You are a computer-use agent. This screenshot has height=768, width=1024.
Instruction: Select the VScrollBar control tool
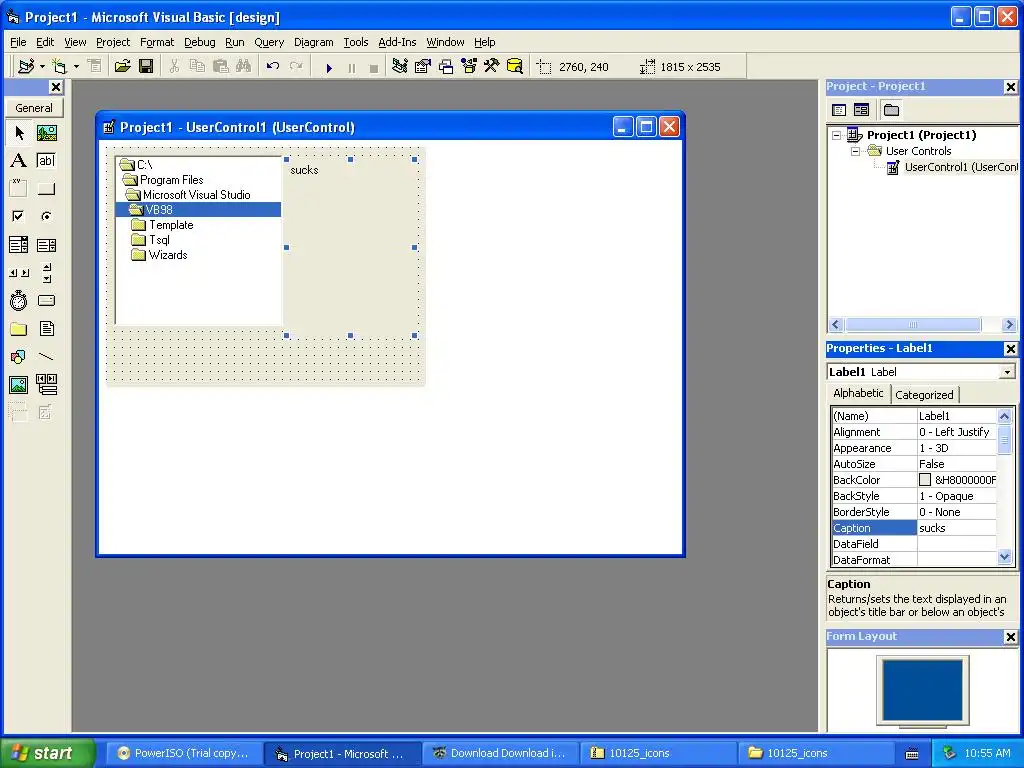click(x=46, y=272)
